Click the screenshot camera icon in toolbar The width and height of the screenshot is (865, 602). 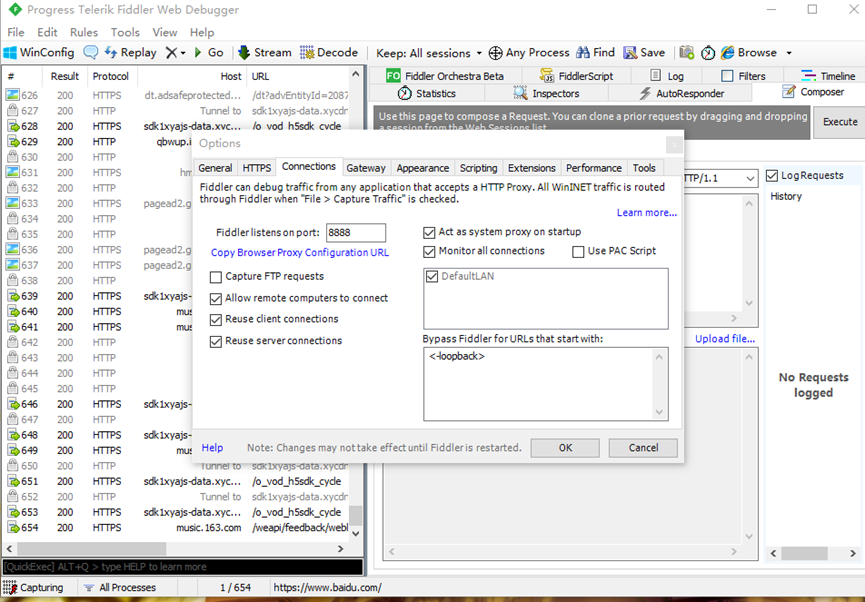click(686, 52)
